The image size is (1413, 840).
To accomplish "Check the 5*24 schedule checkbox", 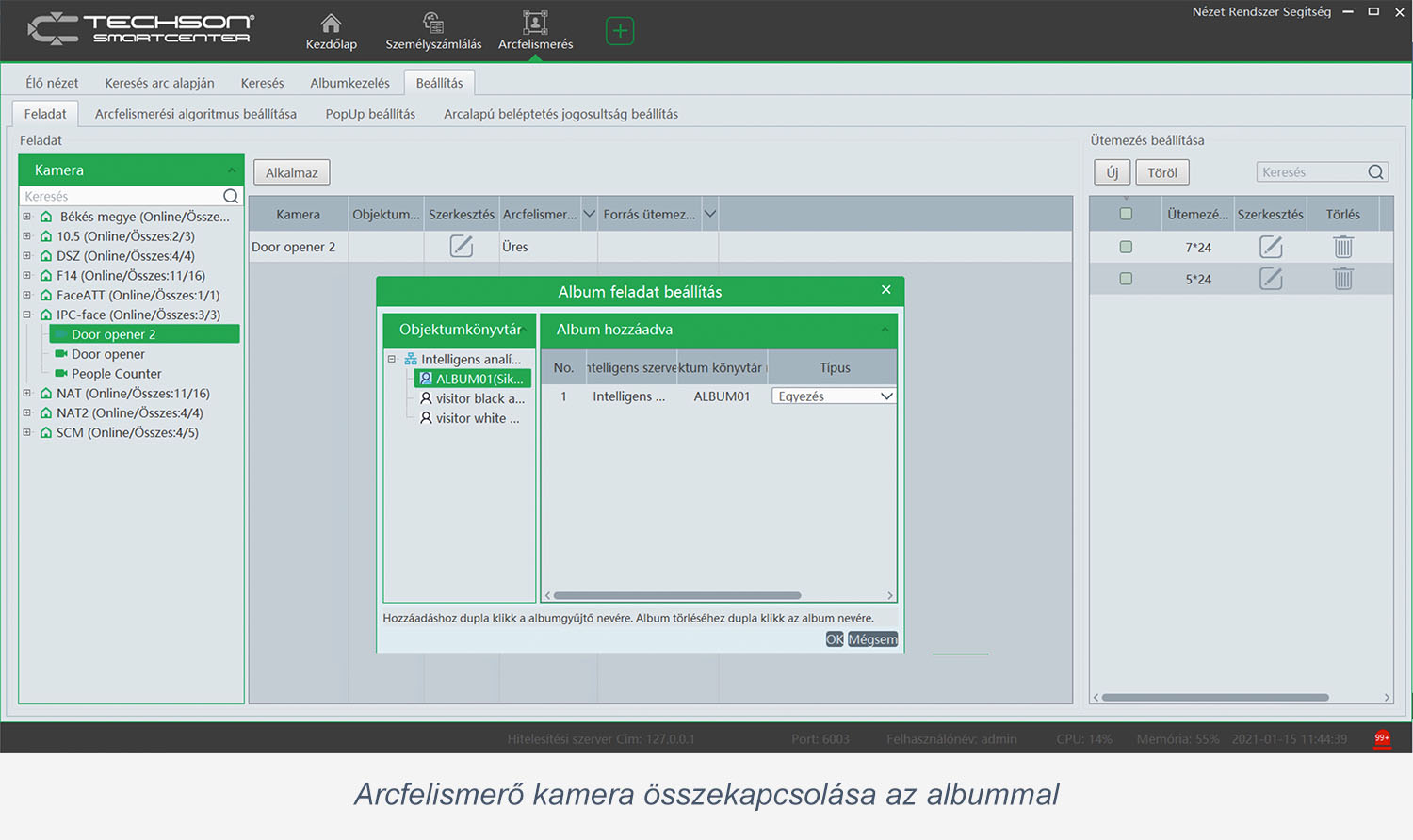I will click(x=1125, y=278).
